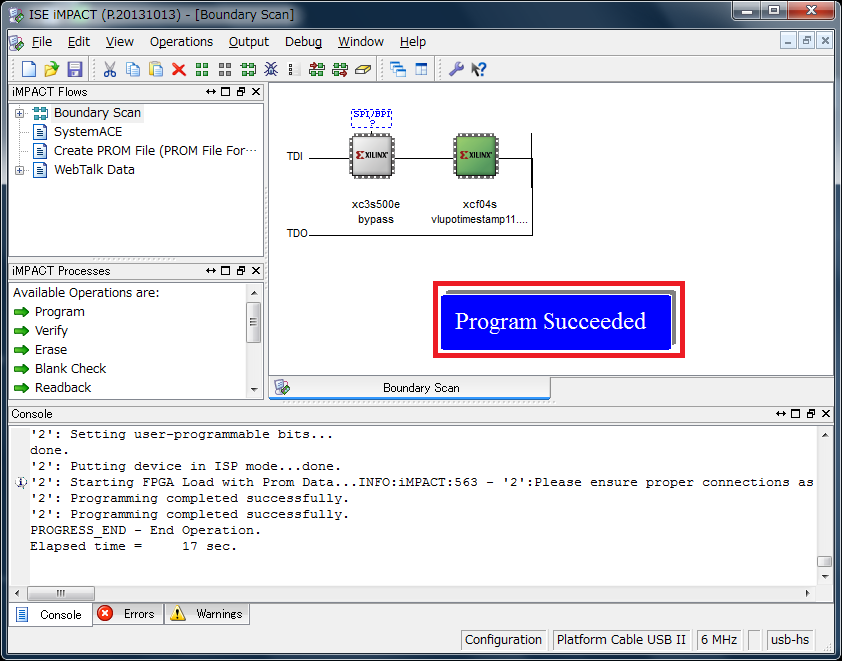
Task: Click the list-style icon right of the bug
Action: (x=293, y=69)
